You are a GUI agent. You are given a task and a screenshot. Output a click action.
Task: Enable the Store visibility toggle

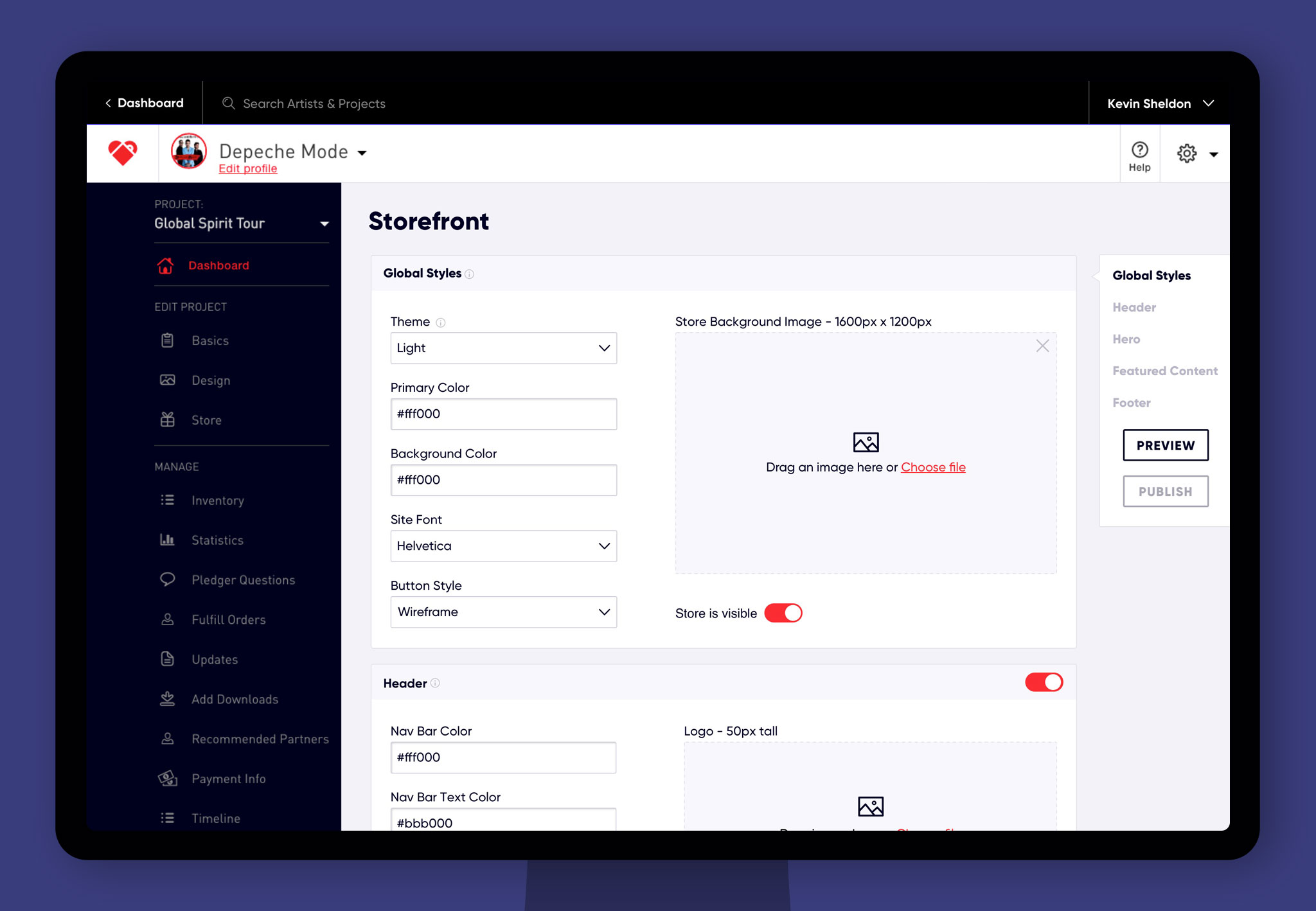click(785, 613)
